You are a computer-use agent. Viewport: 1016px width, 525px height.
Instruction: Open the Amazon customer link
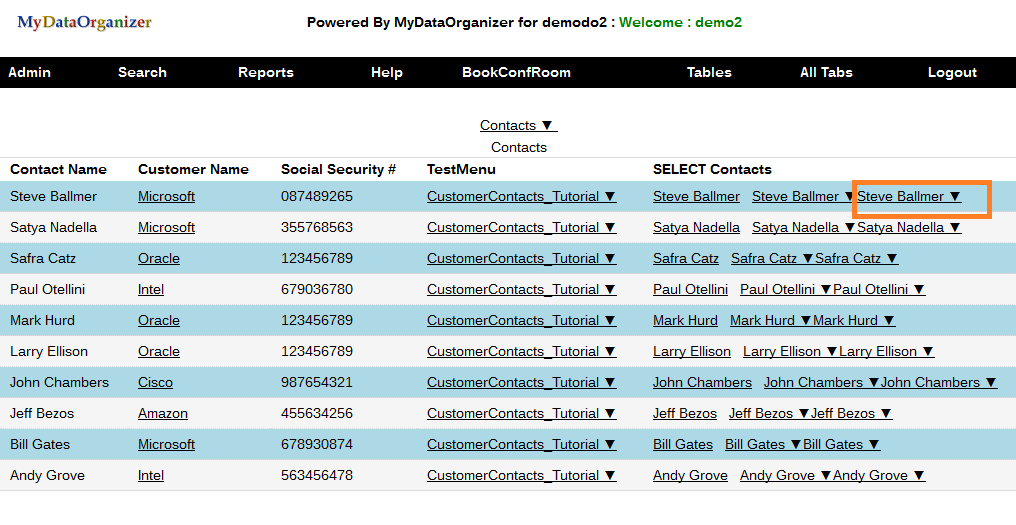click(x=163, y=414)
